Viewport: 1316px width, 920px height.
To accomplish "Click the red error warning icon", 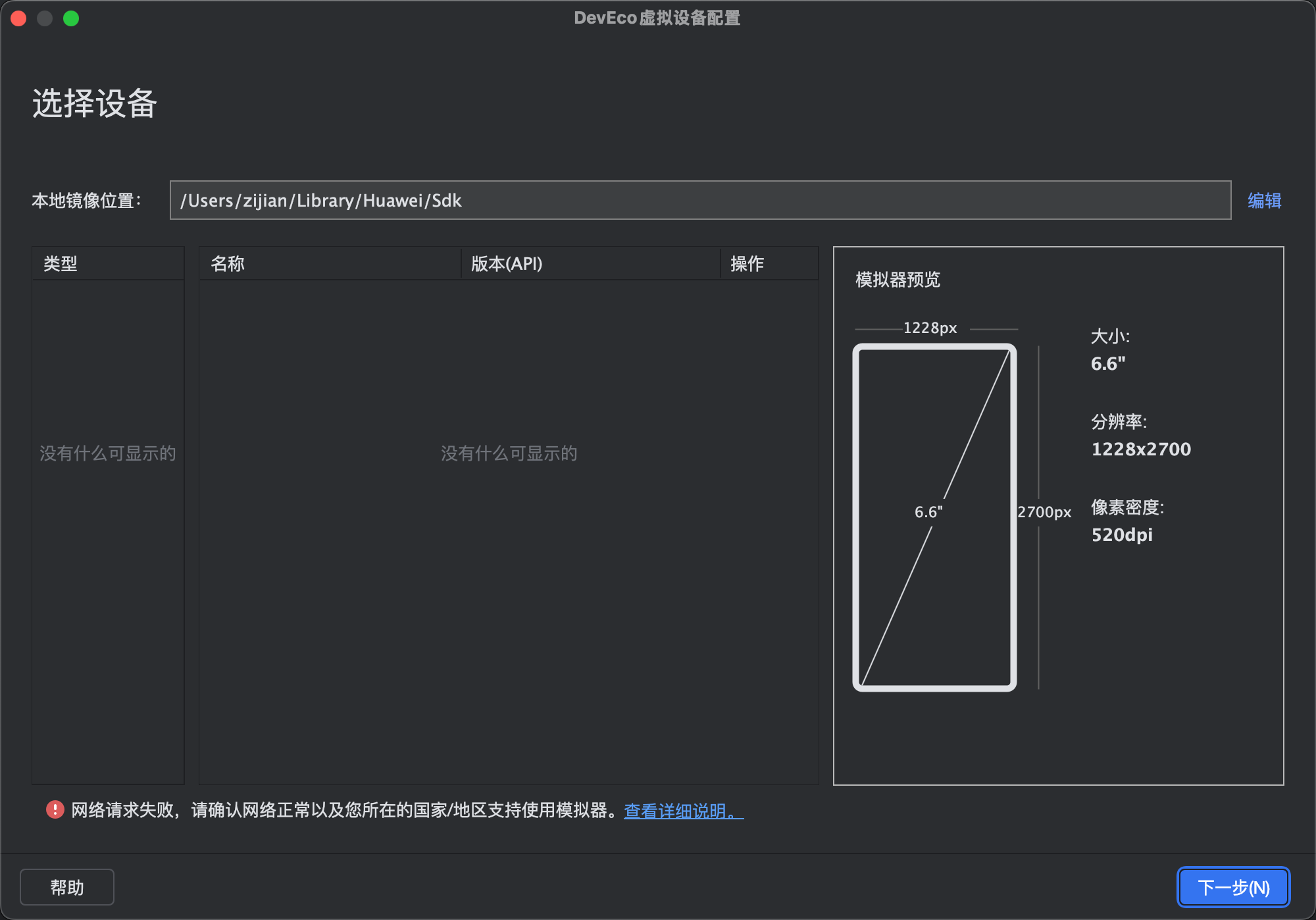I will 55,809.
